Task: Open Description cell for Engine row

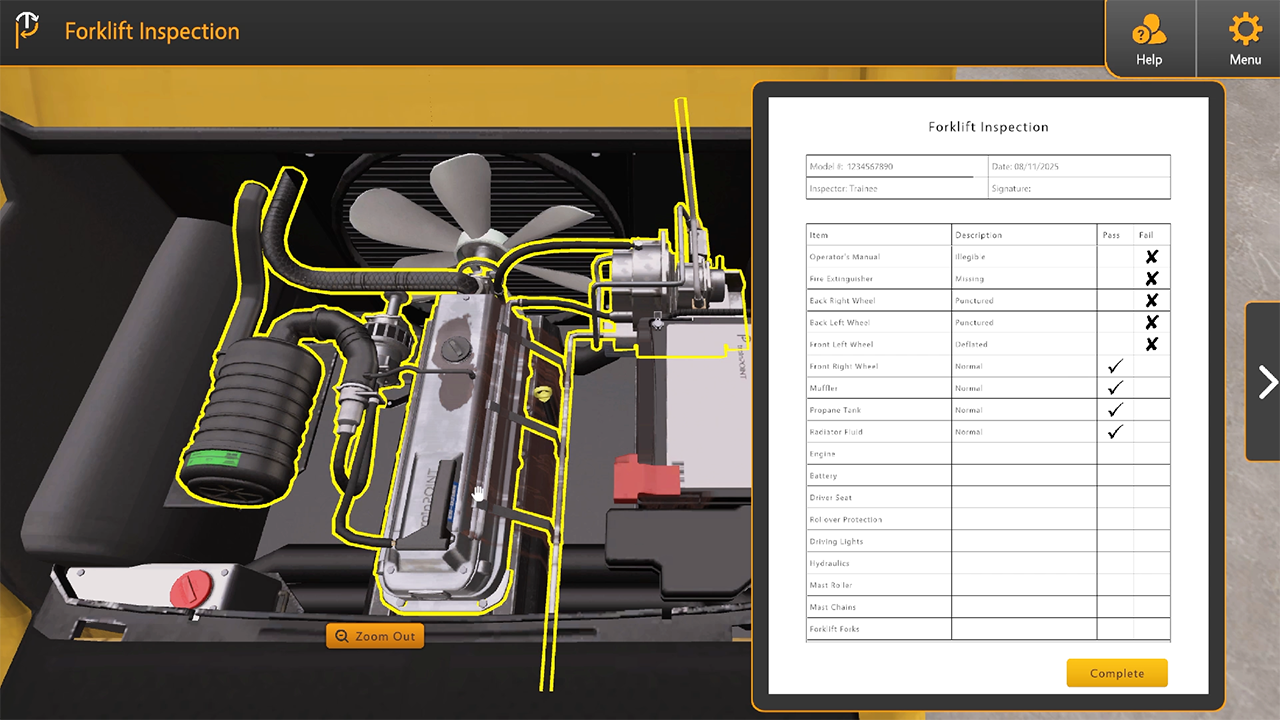Action: pos(1023,454)
